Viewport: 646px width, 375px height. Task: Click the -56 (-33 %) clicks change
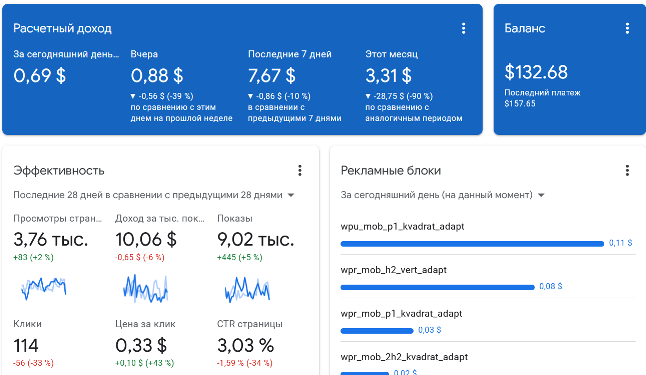click(33, 363)
